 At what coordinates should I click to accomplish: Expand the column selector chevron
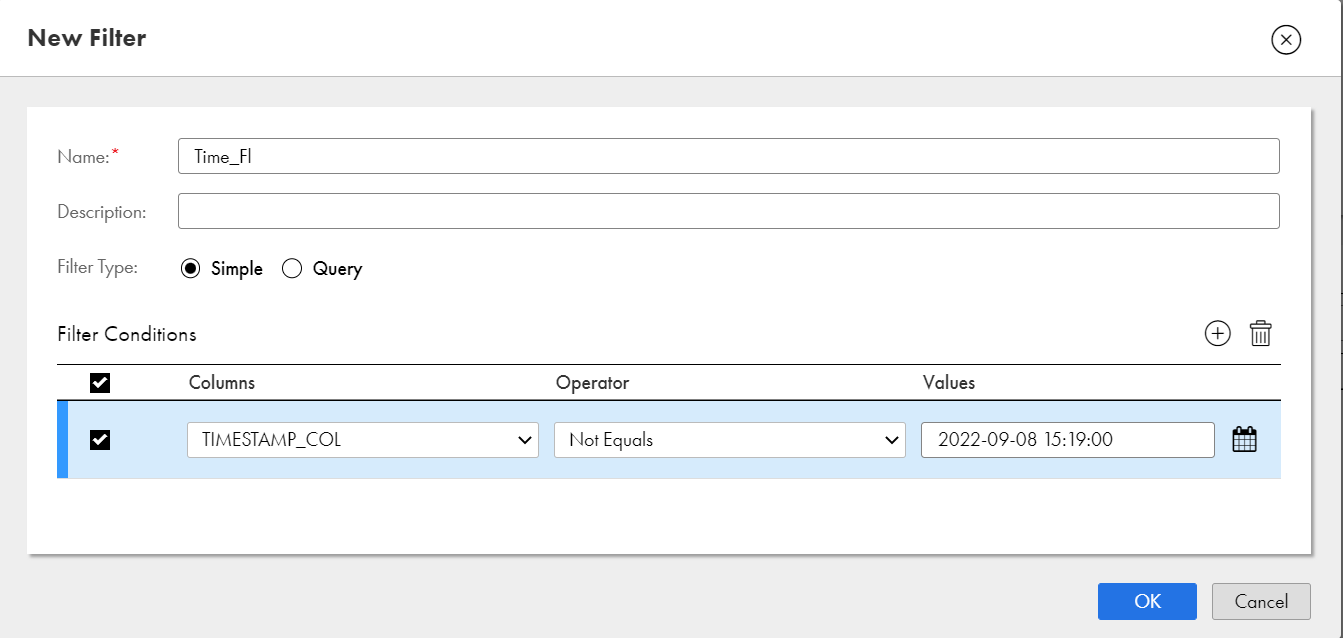point(527,439)
